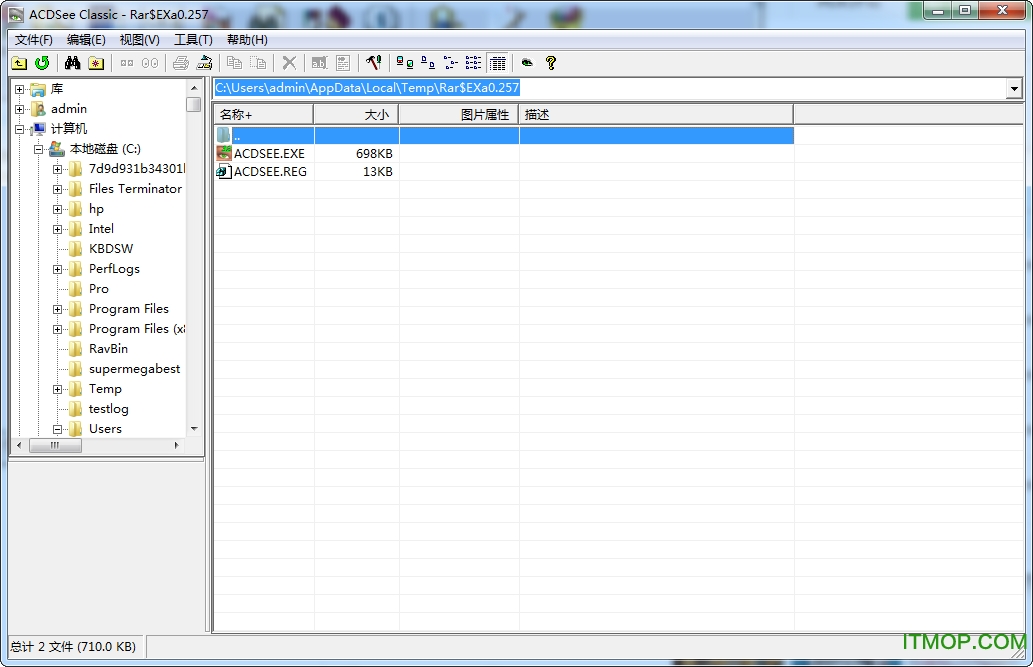
Task: Expand the PerfLogs folder node
Action: pyautogui.click(x=57, y=269)
